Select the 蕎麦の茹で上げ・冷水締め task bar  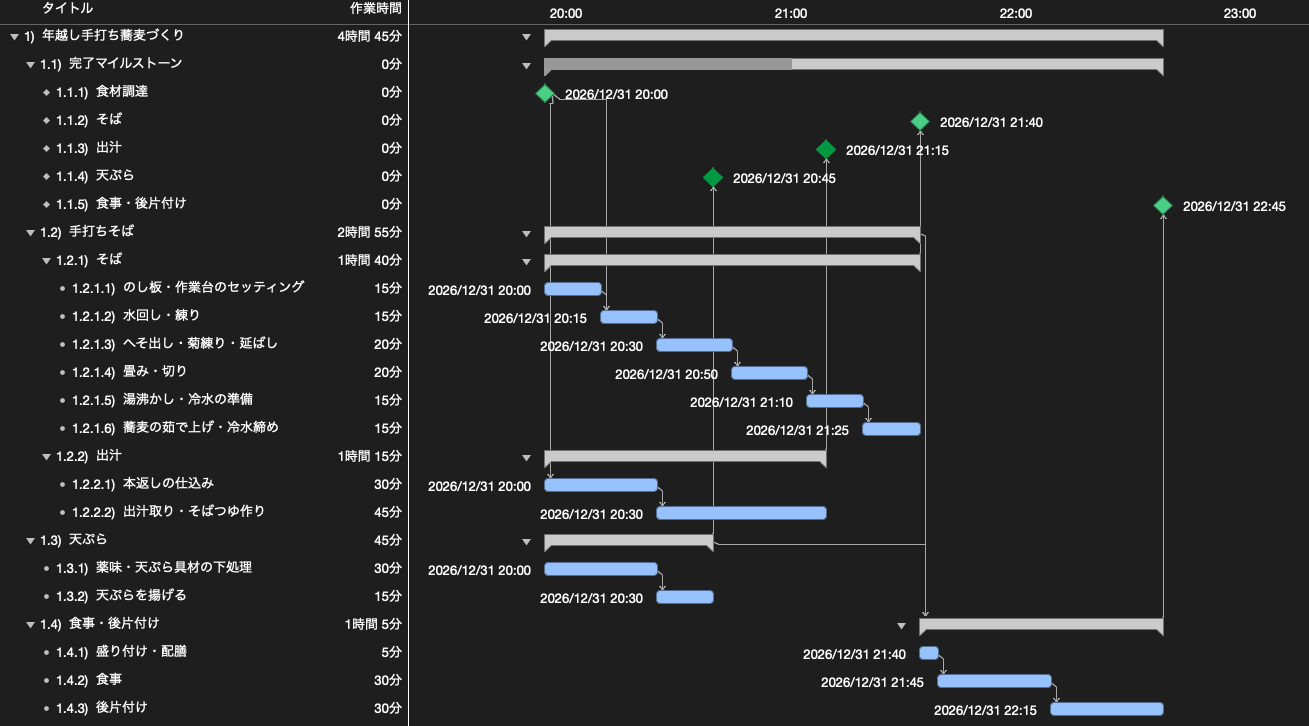[x=892, y=429]
